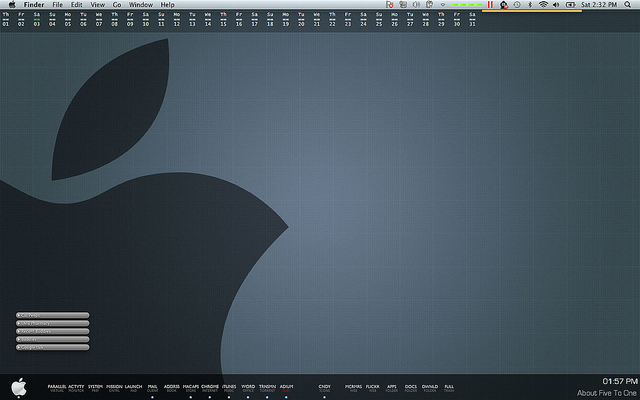This screenshot has width=640, height=400.
Task: Open Word from the dock
Action: click(x=248, y=388)
